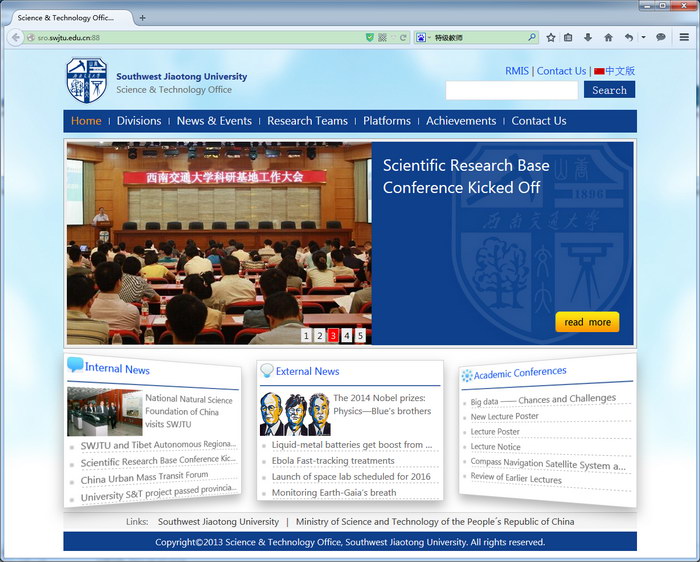Open Launch of space lab scheduled for 2016
Viewport: 700px width, 562px height.
pyautogui.click(x=351, y=477)
